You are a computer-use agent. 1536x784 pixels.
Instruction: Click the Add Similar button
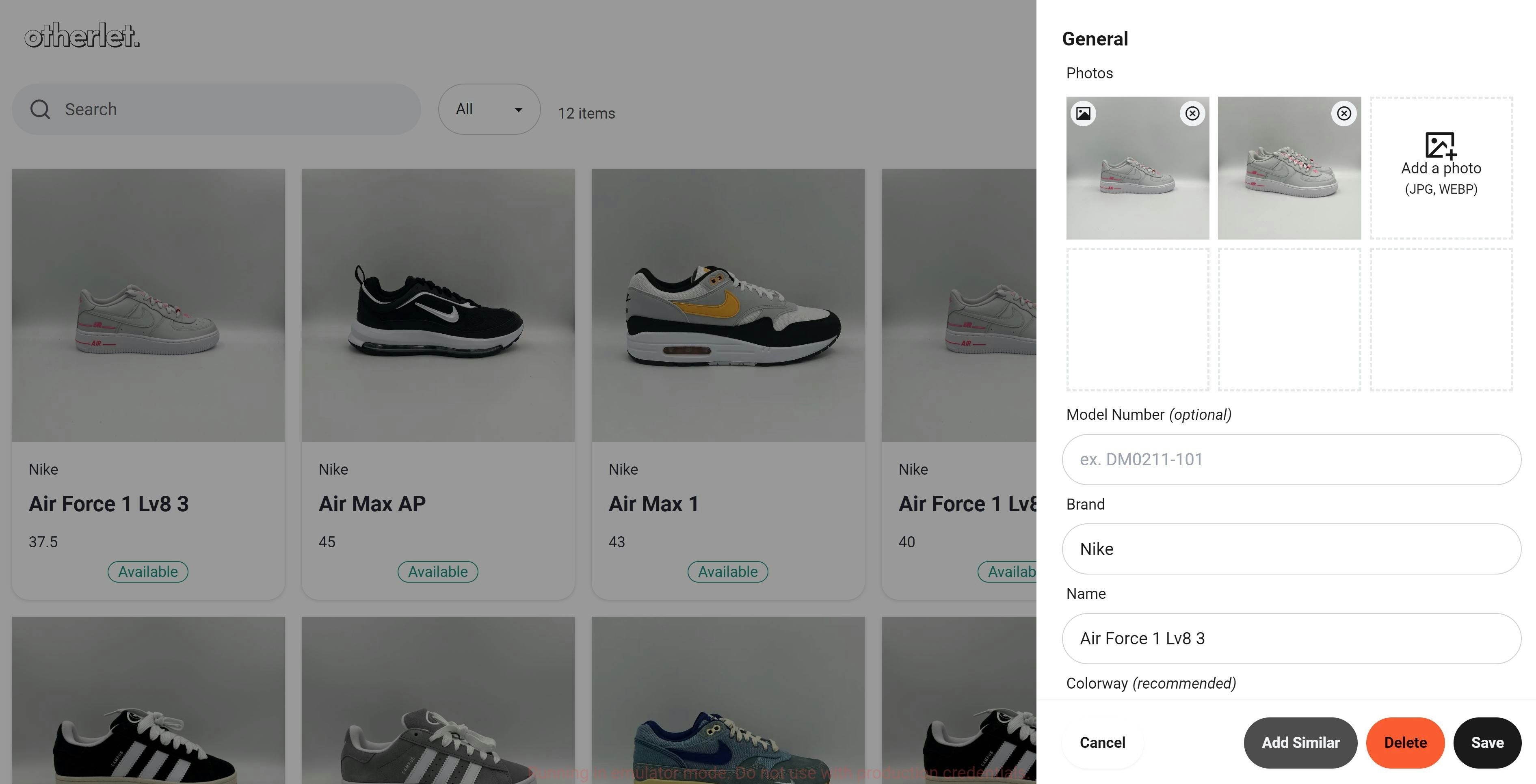click(1300, 742)
